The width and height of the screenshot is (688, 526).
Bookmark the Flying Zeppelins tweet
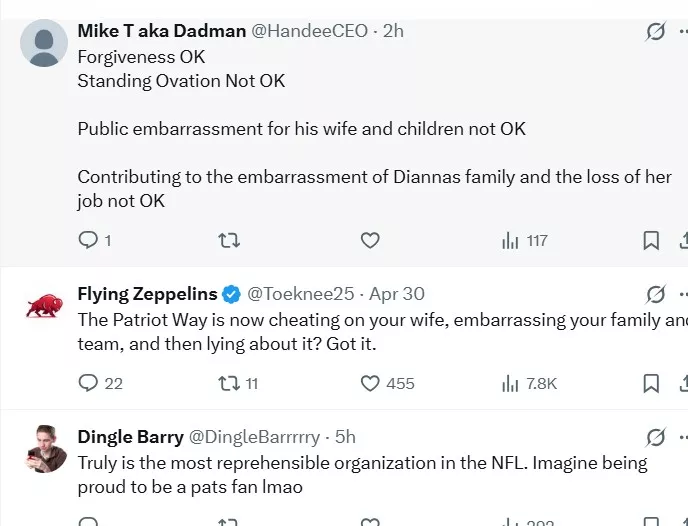[651, 383]
